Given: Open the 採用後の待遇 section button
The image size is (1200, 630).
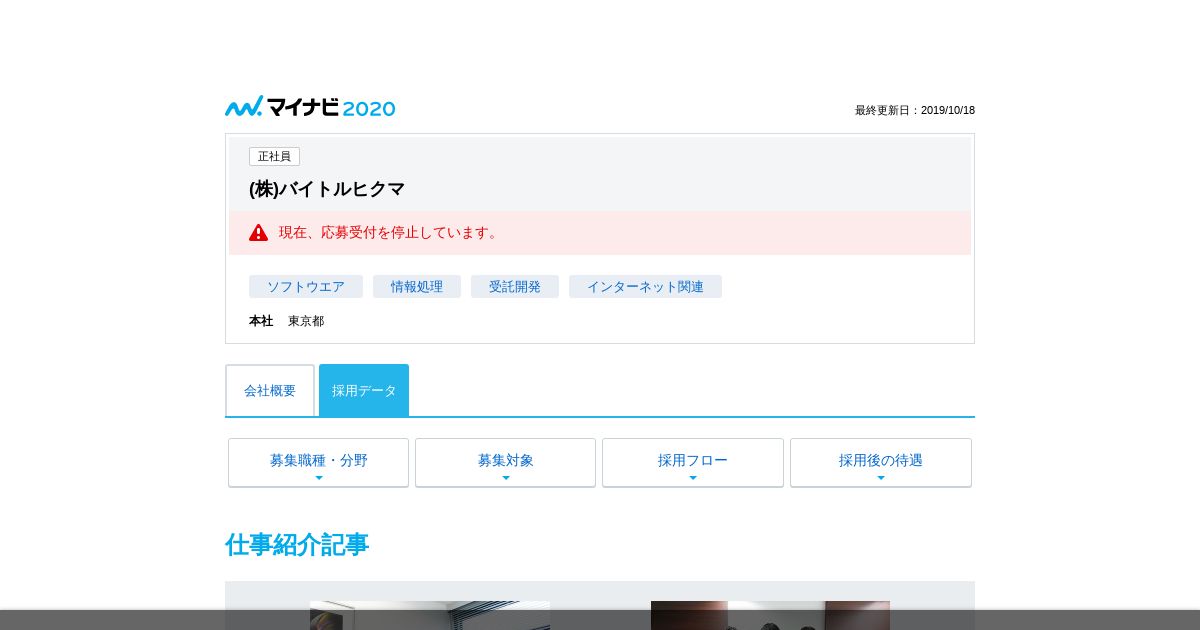Looking at the screenshot, I should [x=881, y=462].
